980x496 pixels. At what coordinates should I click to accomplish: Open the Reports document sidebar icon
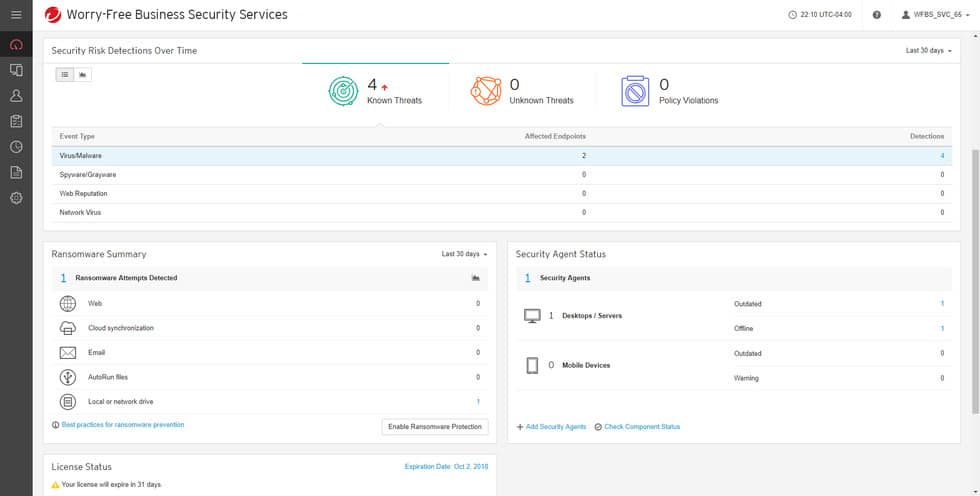pos(16,172)
